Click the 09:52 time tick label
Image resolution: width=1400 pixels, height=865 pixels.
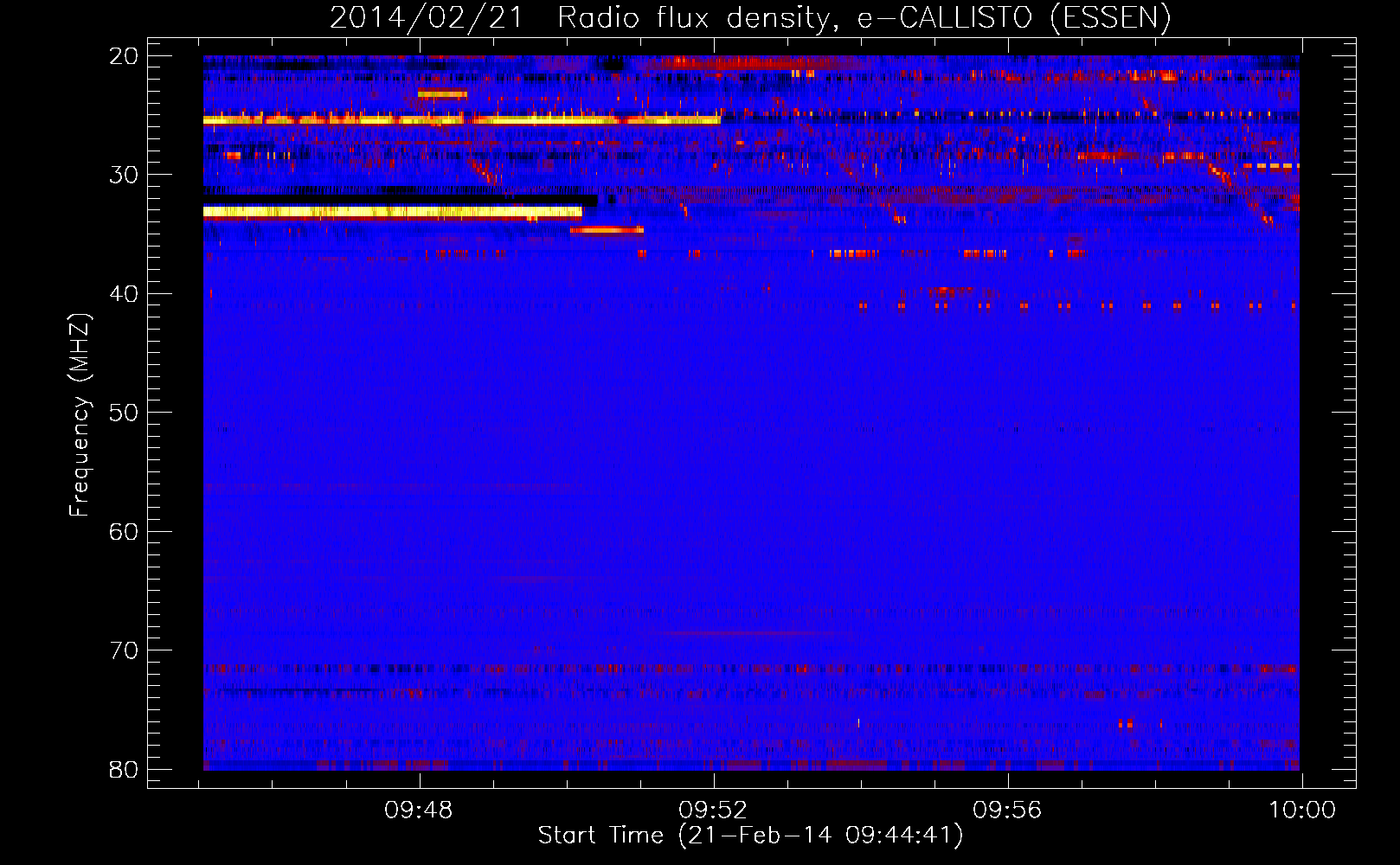pyautogui.click(x=713, y=811)
